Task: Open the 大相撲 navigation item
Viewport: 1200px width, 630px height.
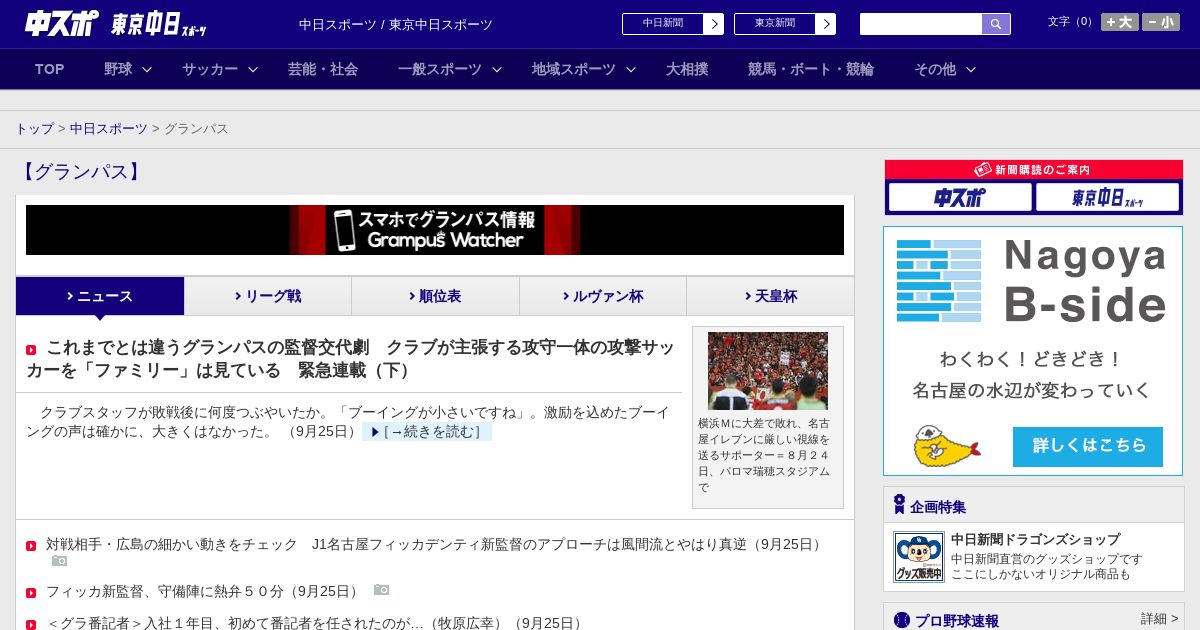Action: point(687,69)
